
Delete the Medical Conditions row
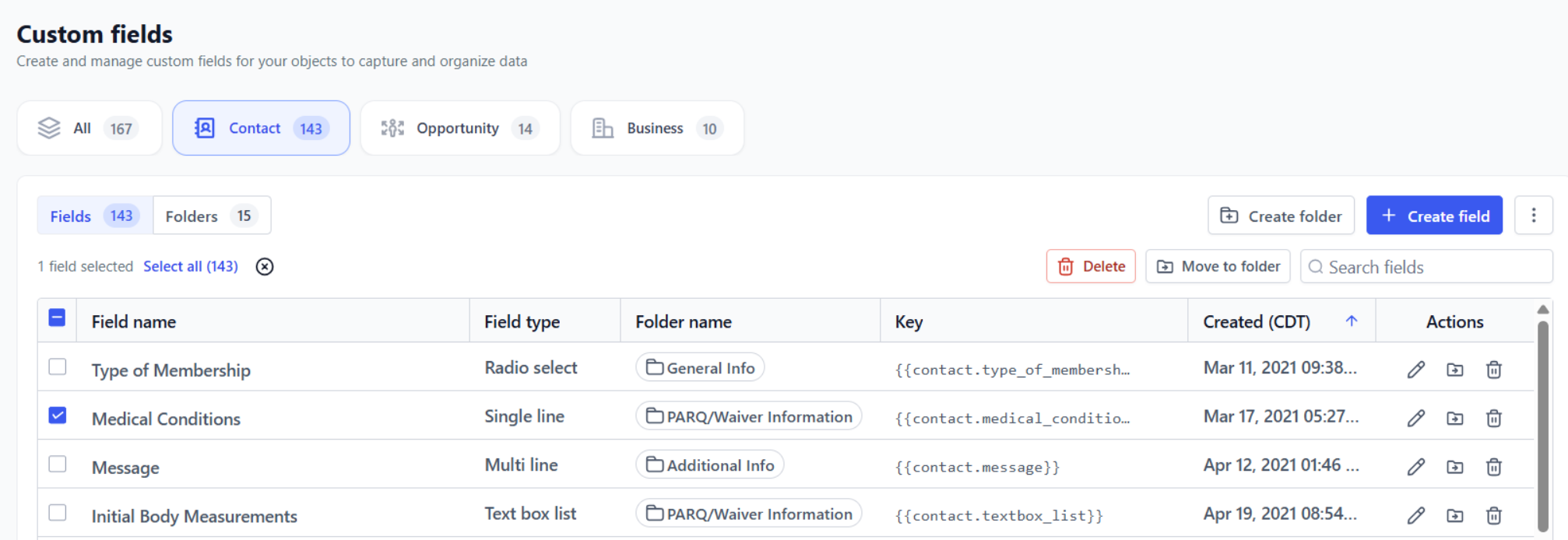click(x=1494, y=419)
